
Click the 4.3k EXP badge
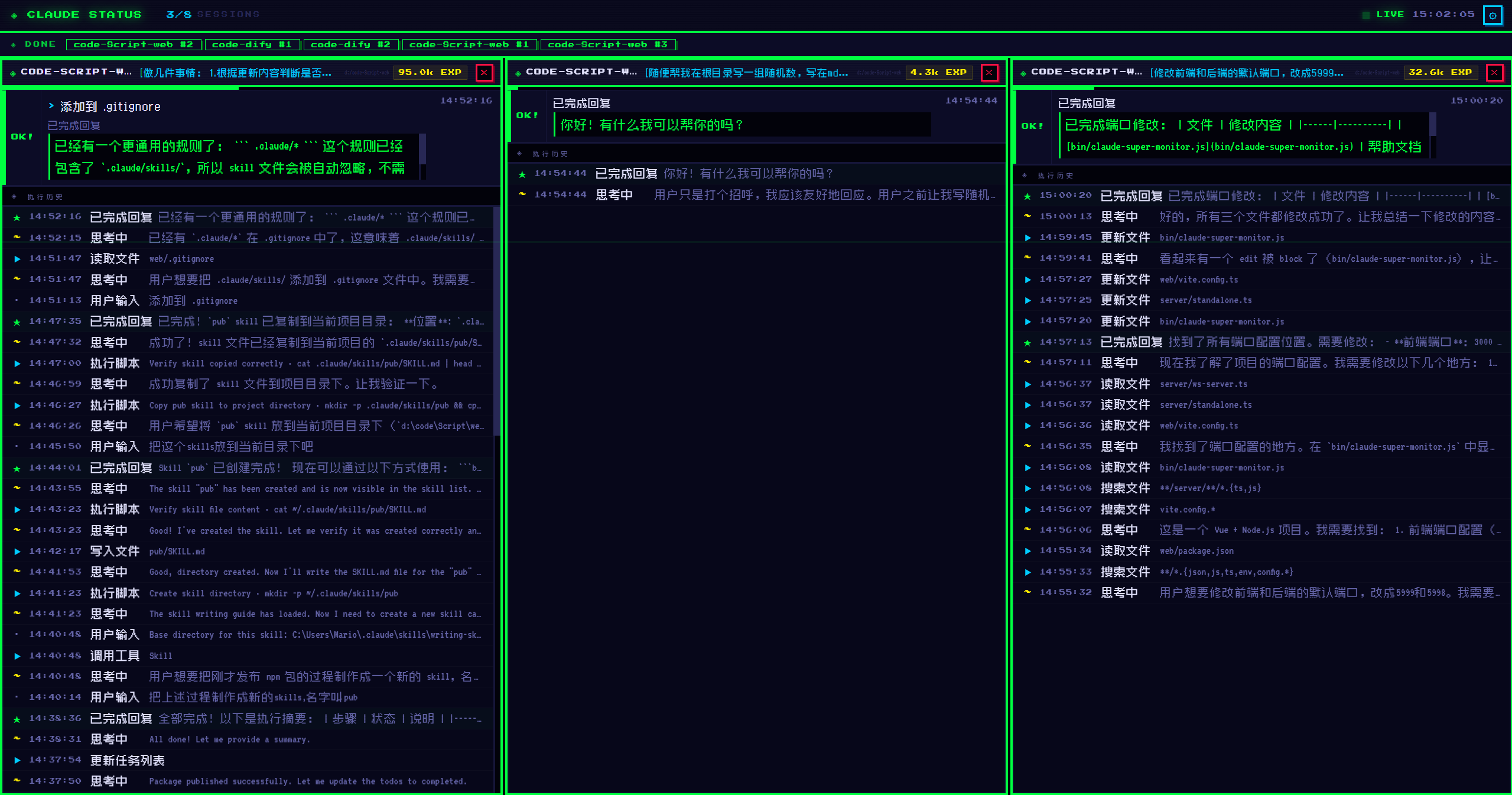[938, 72]
